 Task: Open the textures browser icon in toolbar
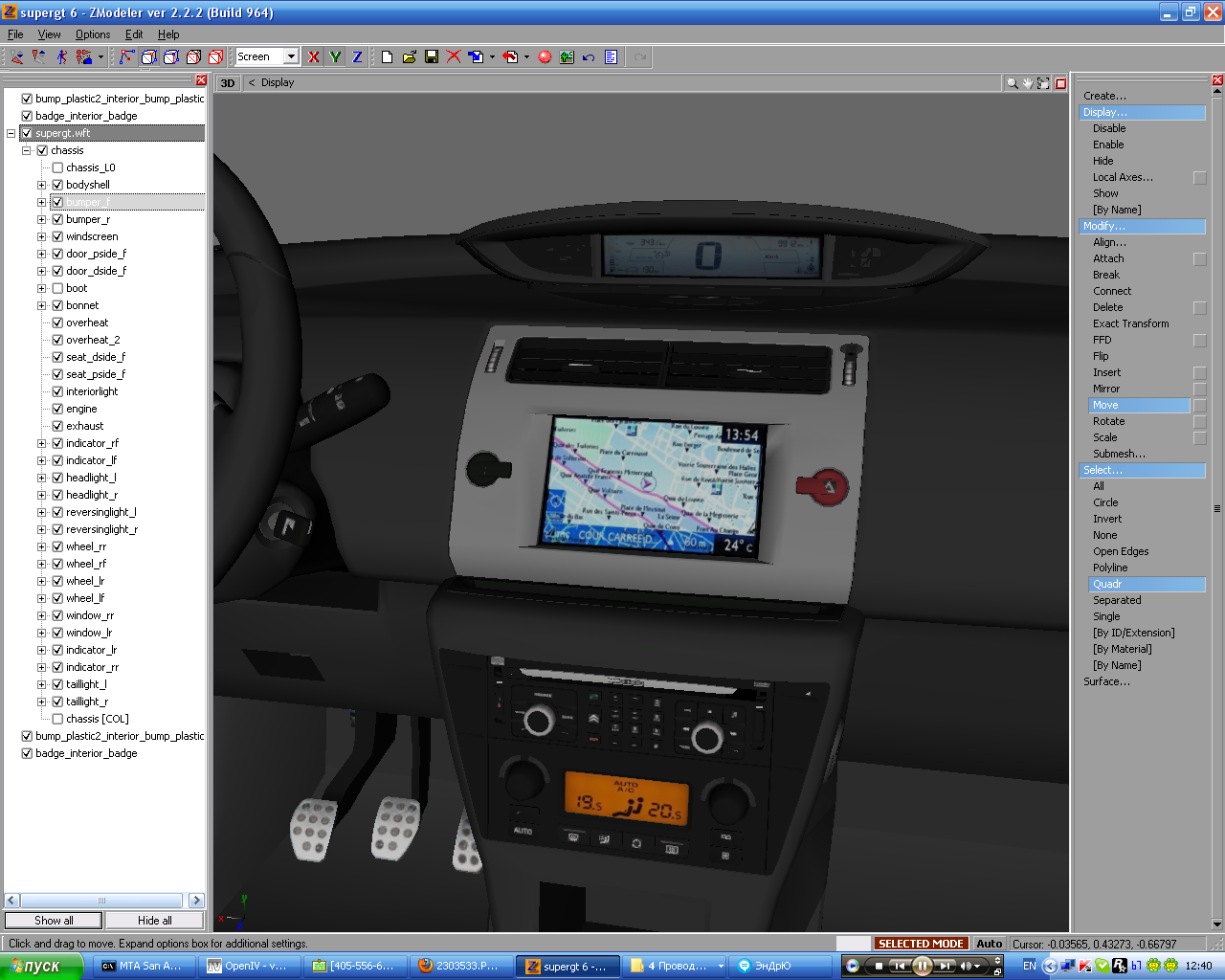click(x=567, y=57)
